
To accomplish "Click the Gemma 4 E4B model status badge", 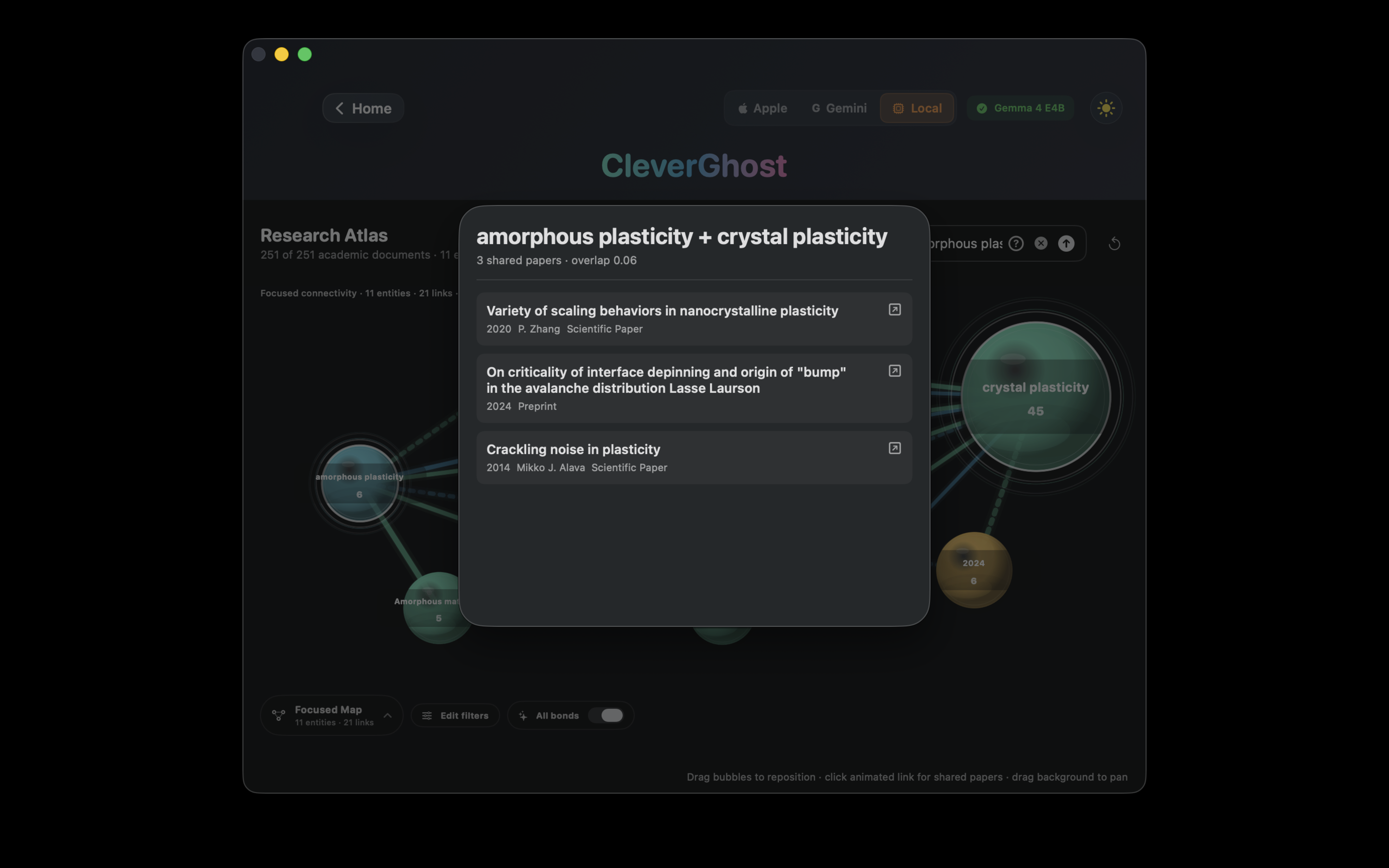I will pyautogui.click(x=1020, y=108).
